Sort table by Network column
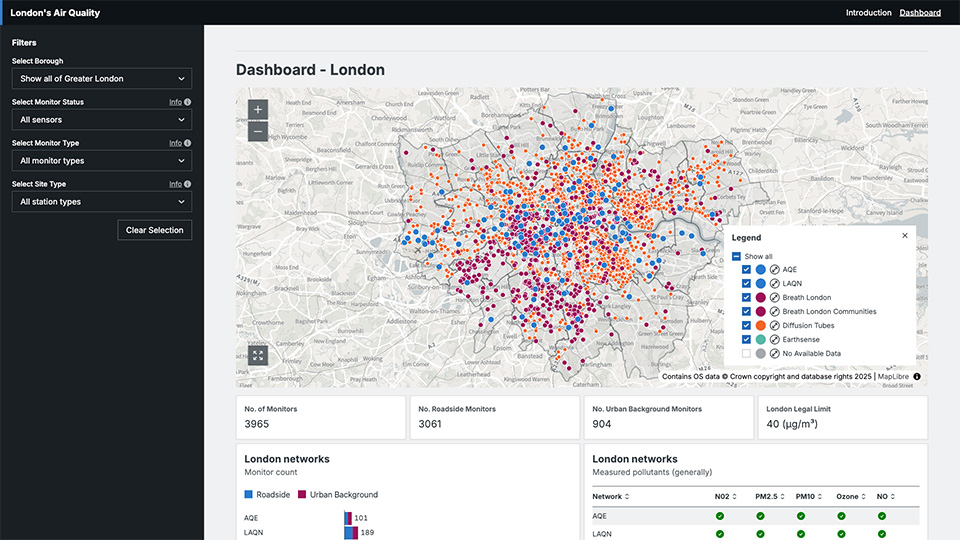This screenshot has height=540, width=960. pos(610,497)
